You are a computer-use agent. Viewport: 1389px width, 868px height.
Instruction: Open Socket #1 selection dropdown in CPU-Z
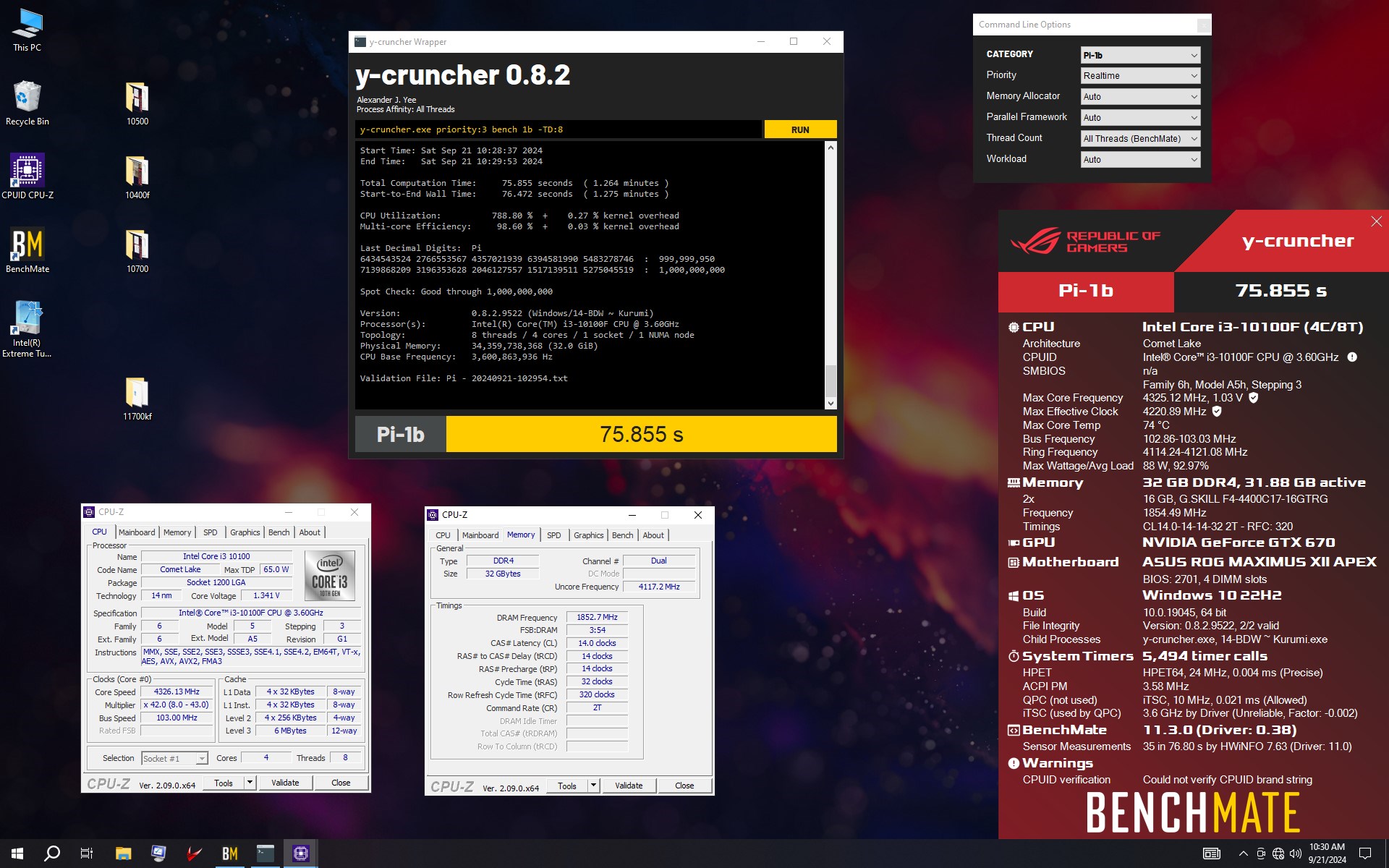pos(174,758)
